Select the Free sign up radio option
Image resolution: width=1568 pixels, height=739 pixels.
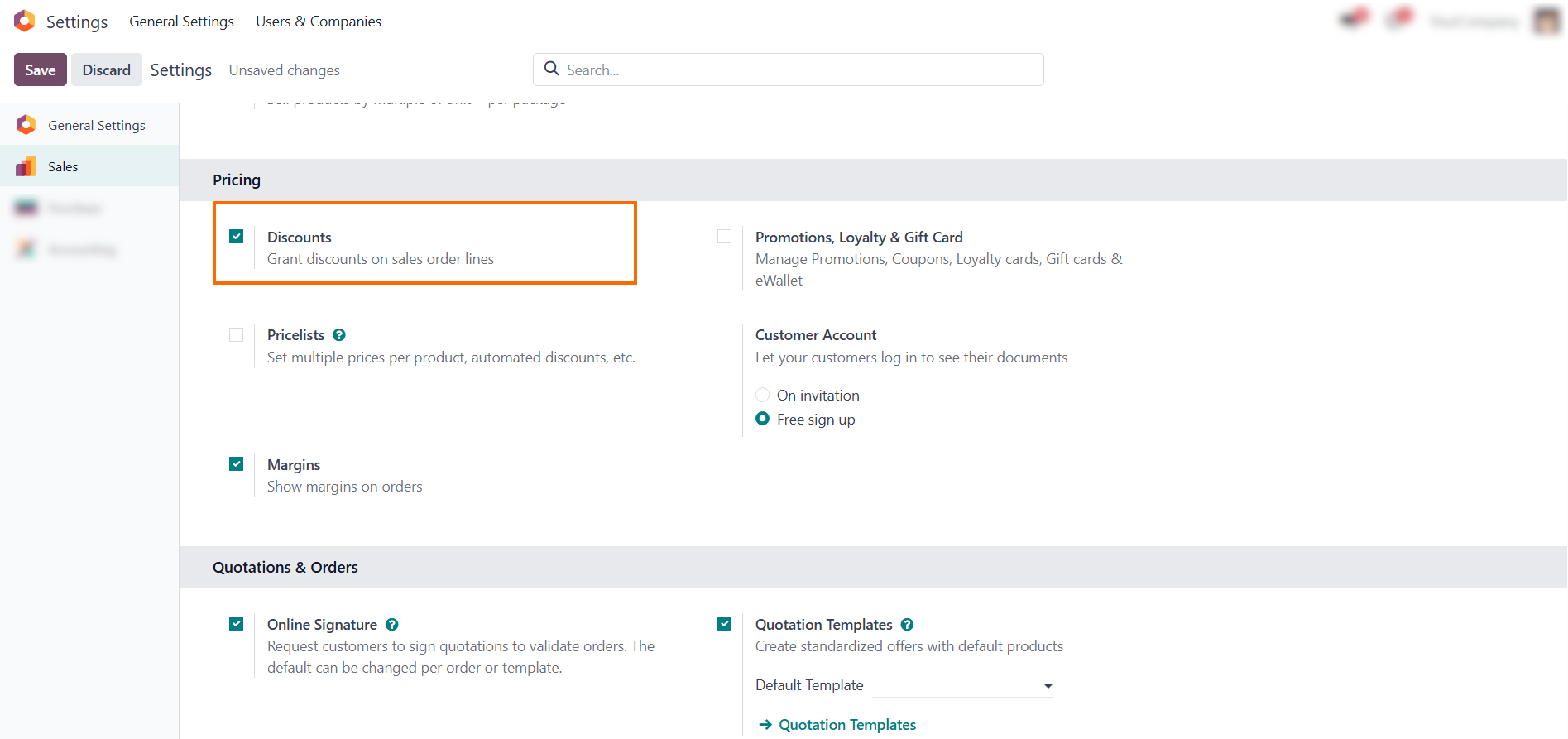763,419
